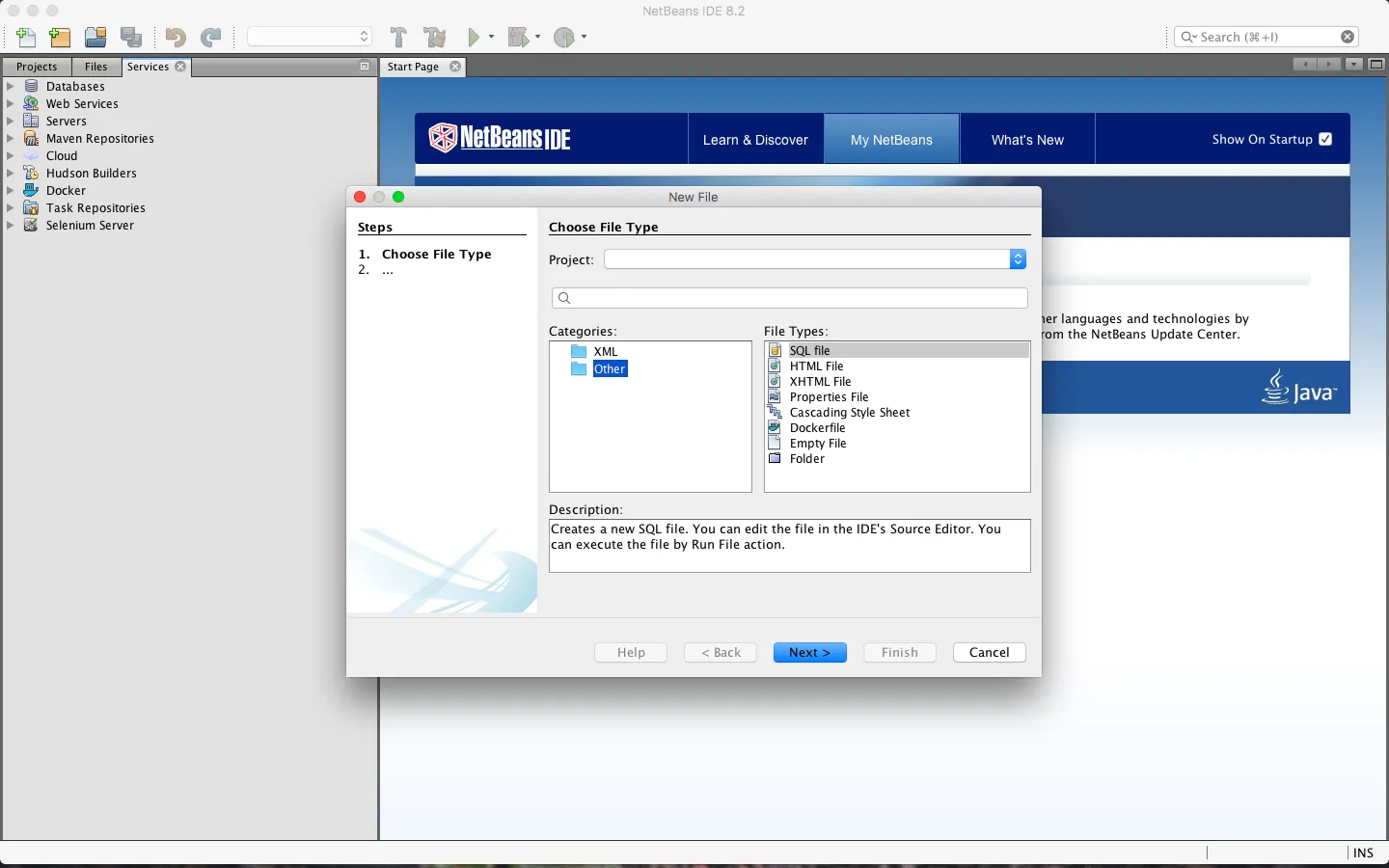Click the Profile Project toolbar icon
Viewport: 1389px width, 868px height.
[x=564, y=37]
